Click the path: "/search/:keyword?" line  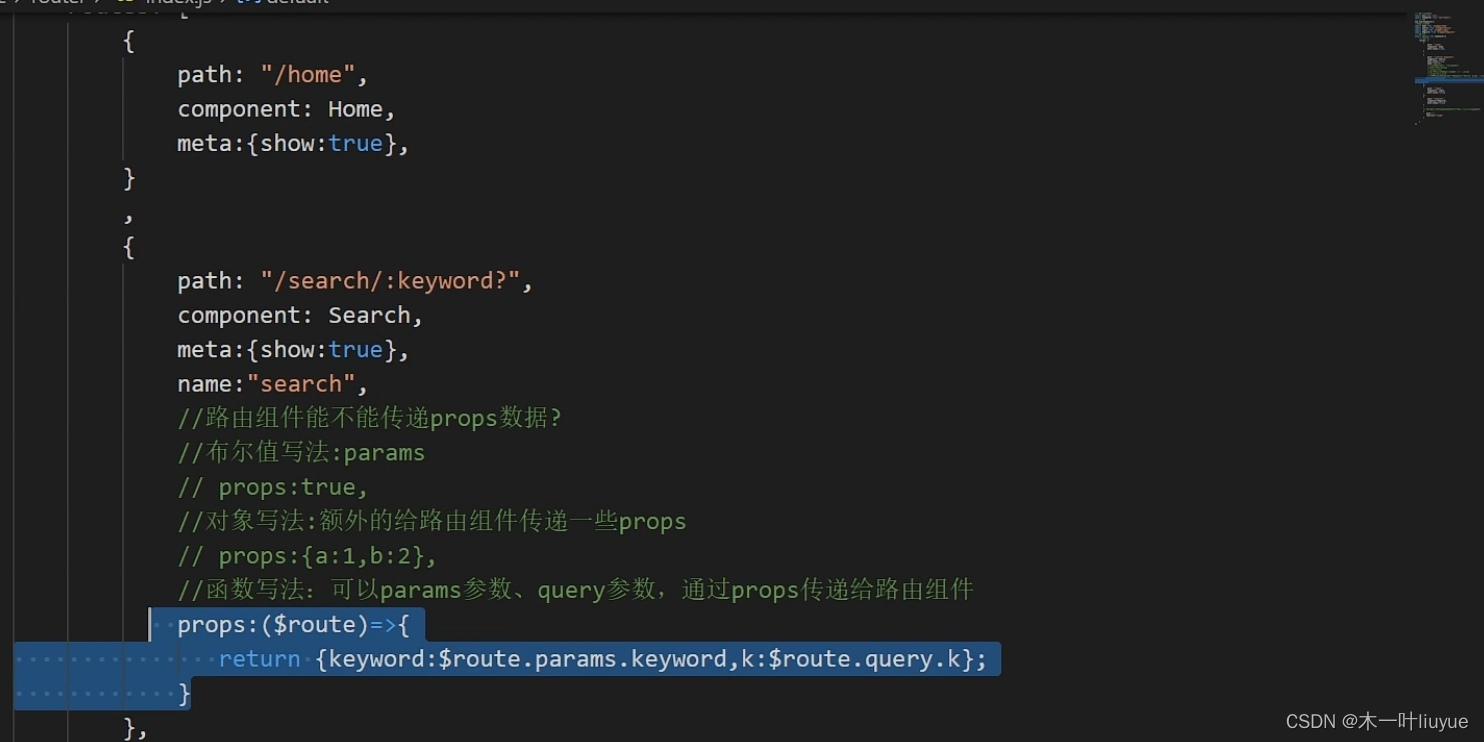[x=355, y=281]
